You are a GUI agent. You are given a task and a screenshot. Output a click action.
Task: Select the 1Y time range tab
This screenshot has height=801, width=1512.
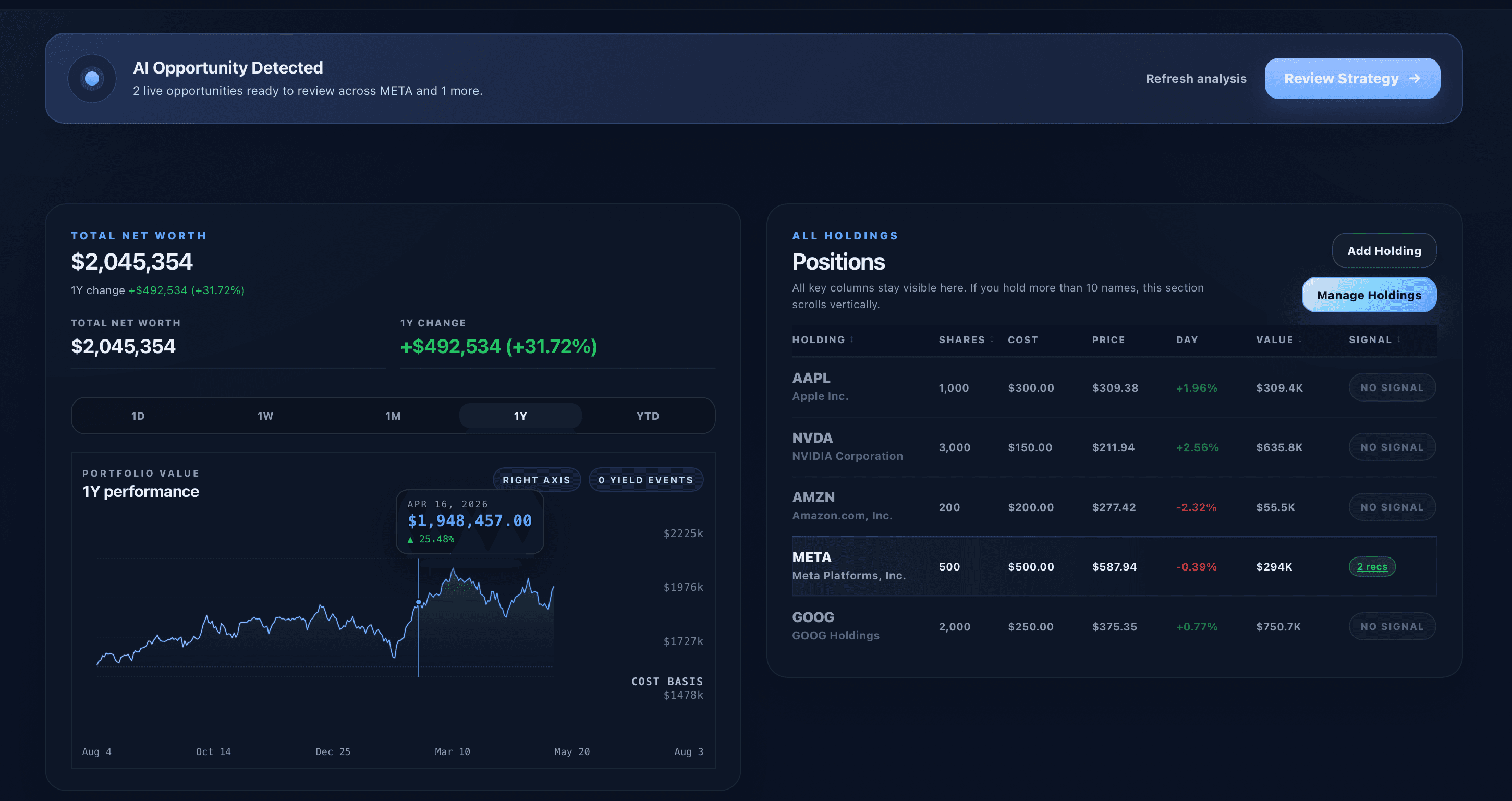(x=520, y=416)
